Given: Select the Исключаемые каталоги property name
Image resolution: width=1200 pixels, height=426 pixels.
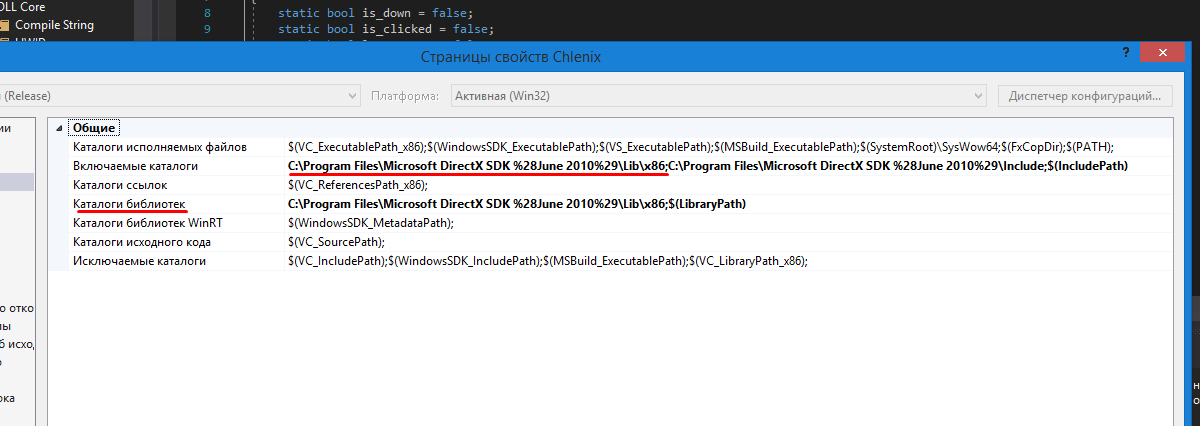Looking at the screenshot, I should 139,261.
